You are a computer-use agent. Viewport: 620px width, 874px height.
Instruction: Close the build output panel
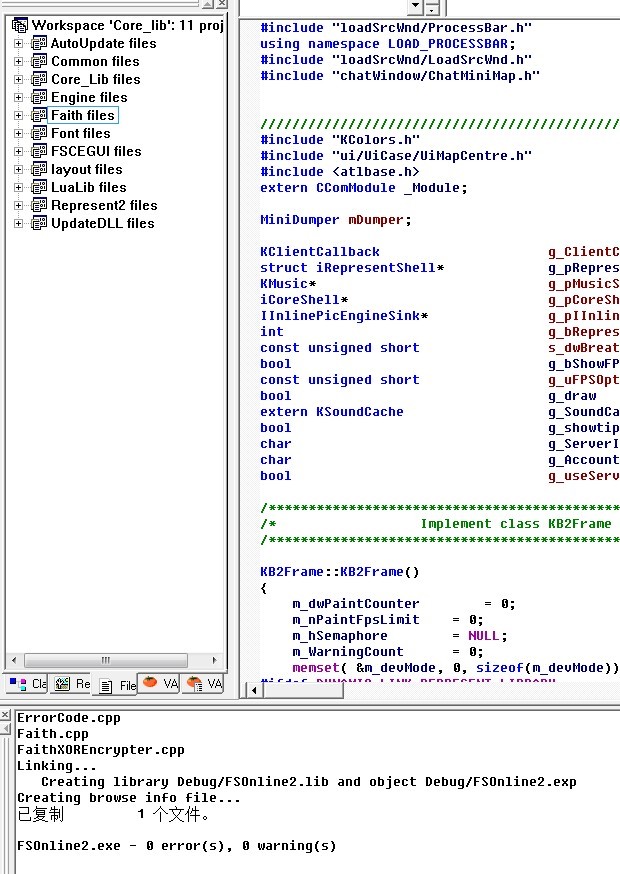tap(6, 716)
